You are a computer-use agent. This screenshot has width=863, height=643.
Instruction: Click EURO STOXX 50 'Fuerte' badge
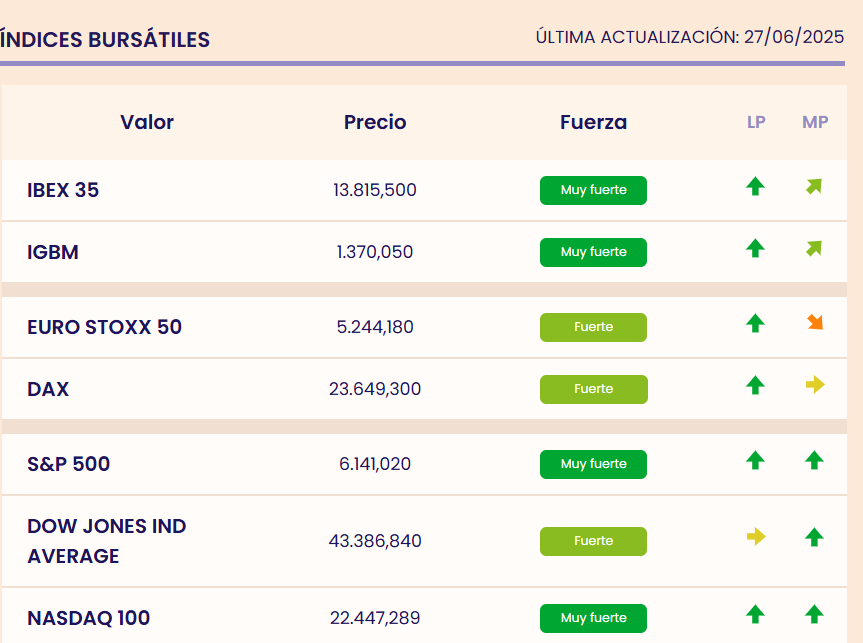(x=593, y=327)
